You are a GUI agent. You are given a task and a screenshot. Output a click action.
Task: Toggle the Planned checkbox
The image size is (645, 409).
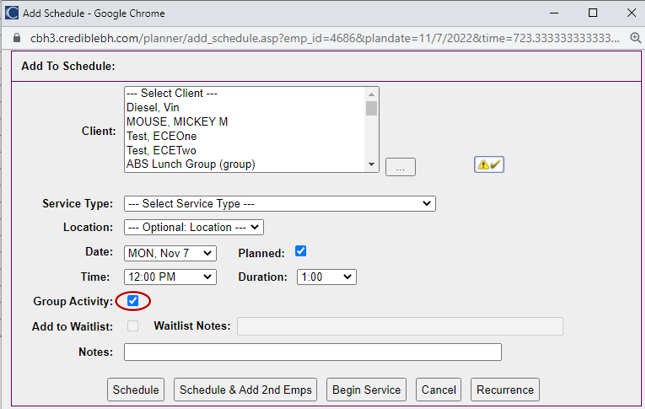point(301,252)
